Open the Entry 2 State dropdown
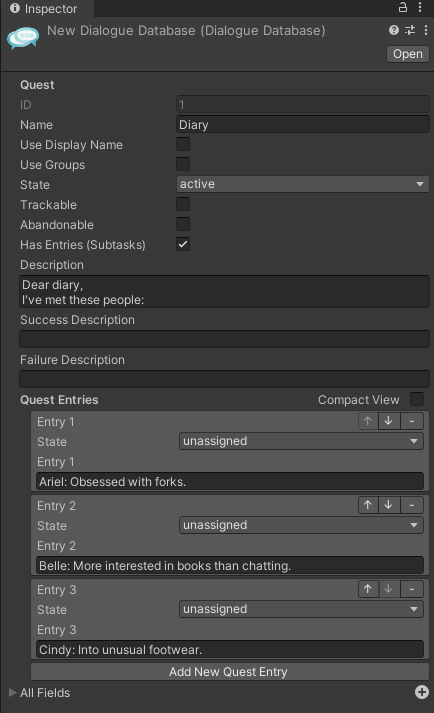This screenshot has width=434, height=713. 301,525
